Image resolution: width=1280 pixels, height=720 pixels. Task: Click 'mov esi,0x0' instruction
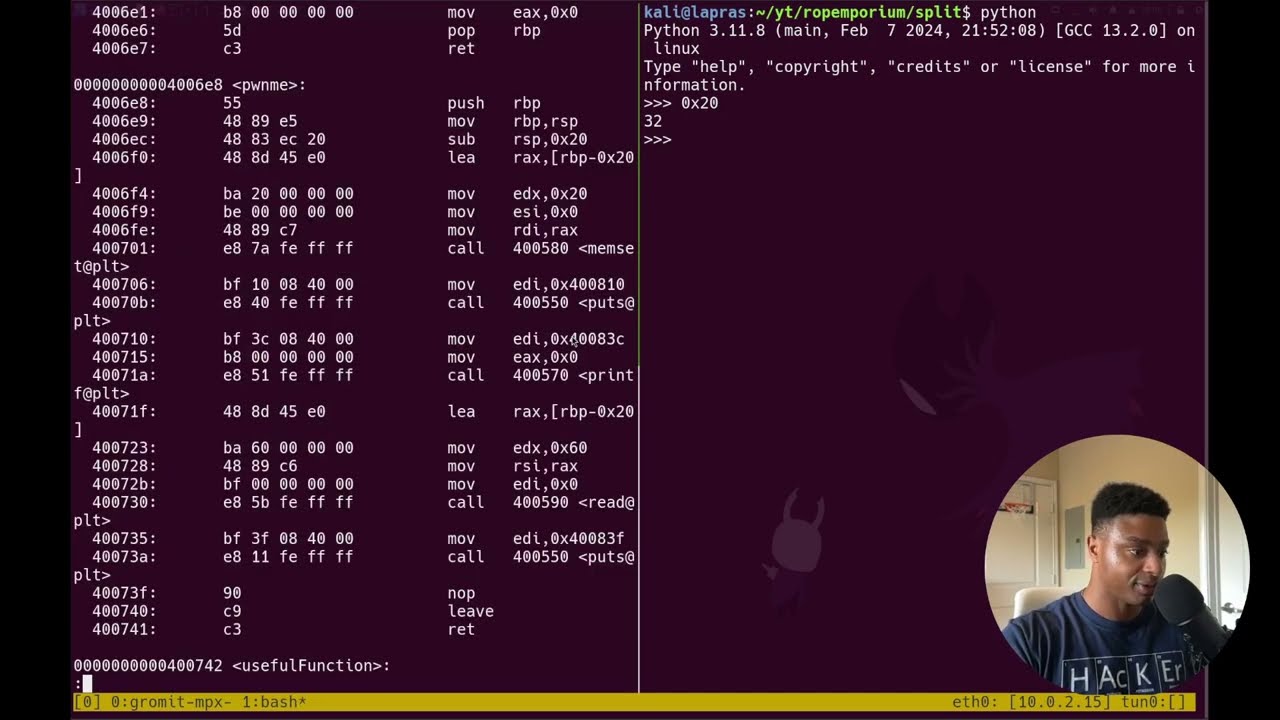[x=512, y=212]
